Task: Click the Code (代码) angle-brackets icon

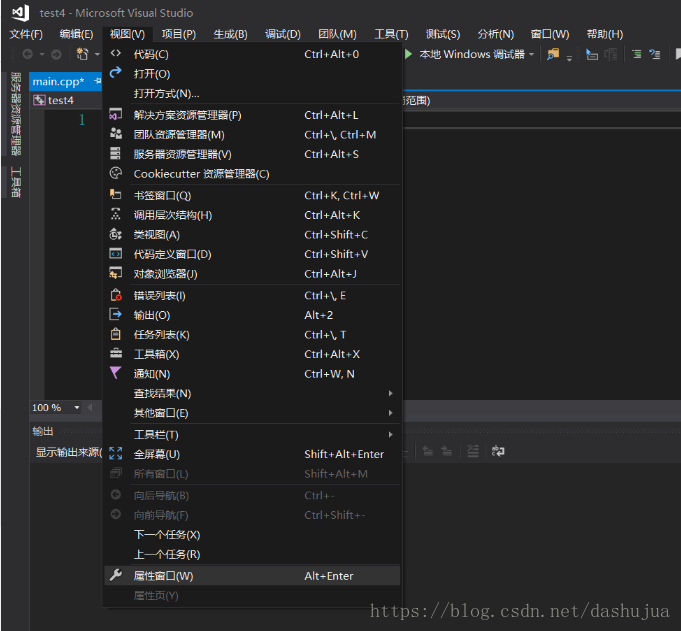Action: point(116,53)
